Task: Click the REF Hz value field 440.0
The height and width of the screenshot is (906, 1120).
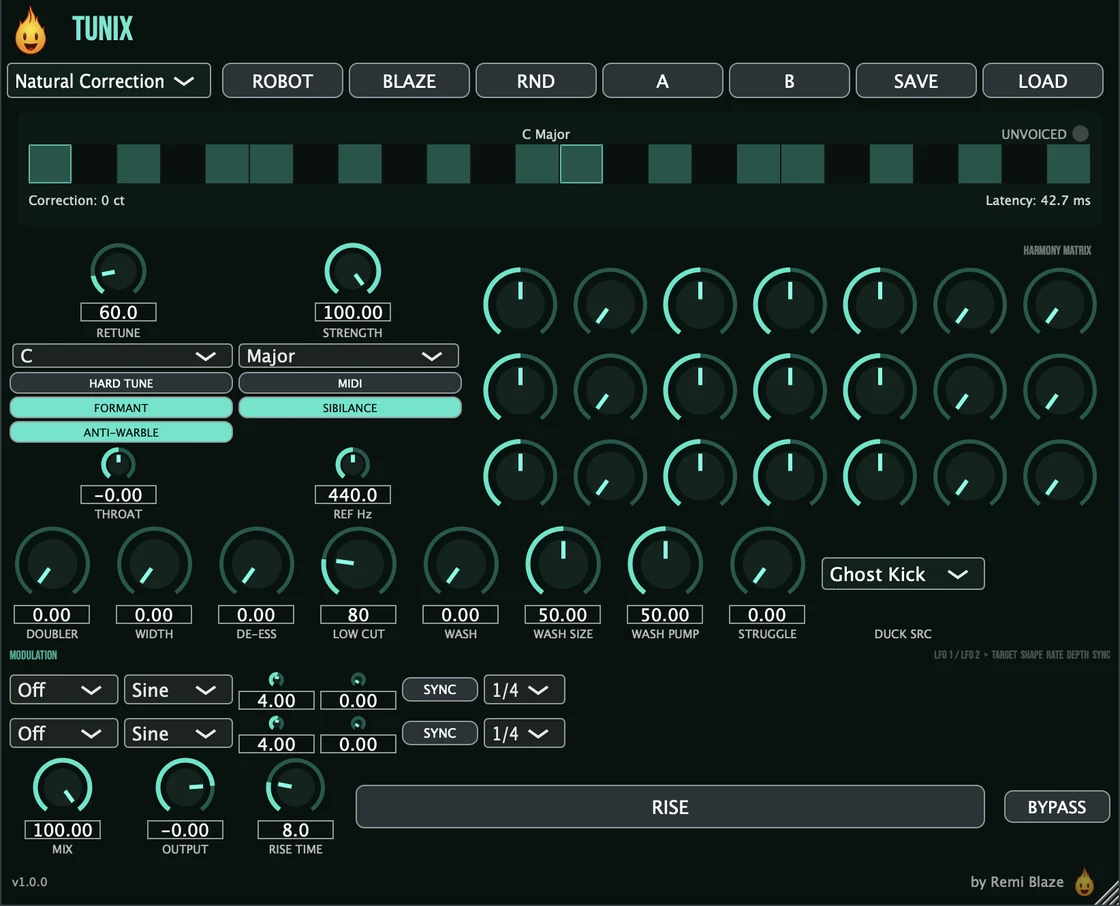Action: 352,494
